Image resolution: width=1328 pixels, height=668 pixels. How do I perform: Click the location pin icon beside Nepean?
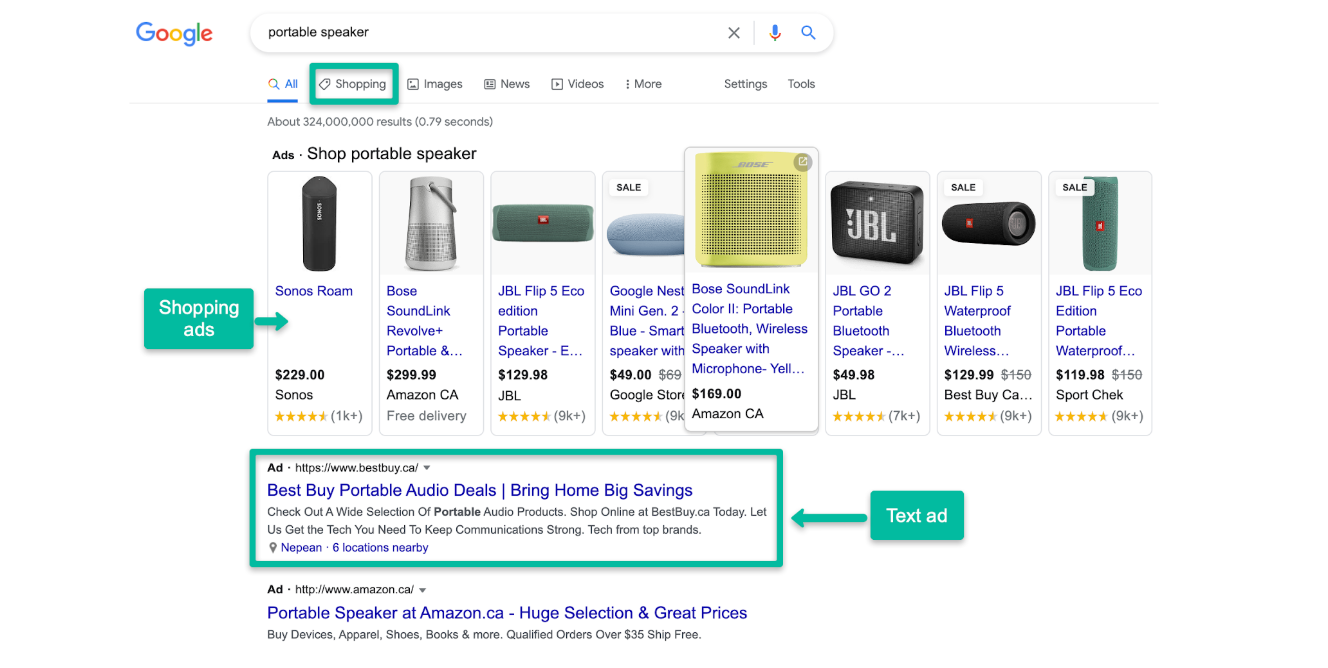[273, 548]
